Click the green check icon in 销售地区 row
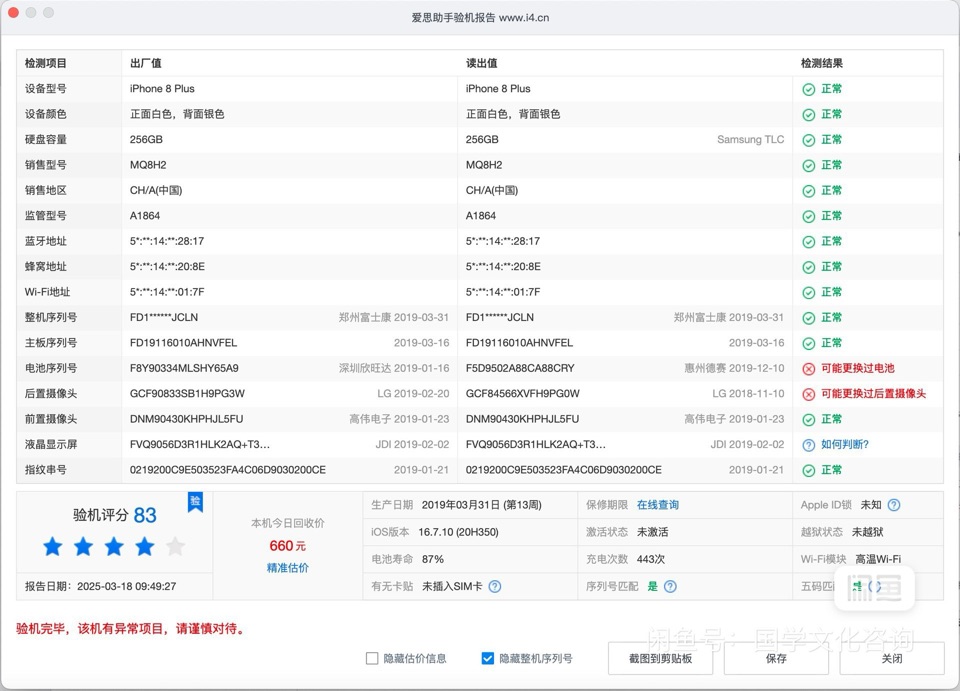 click(x=808, y=191)
